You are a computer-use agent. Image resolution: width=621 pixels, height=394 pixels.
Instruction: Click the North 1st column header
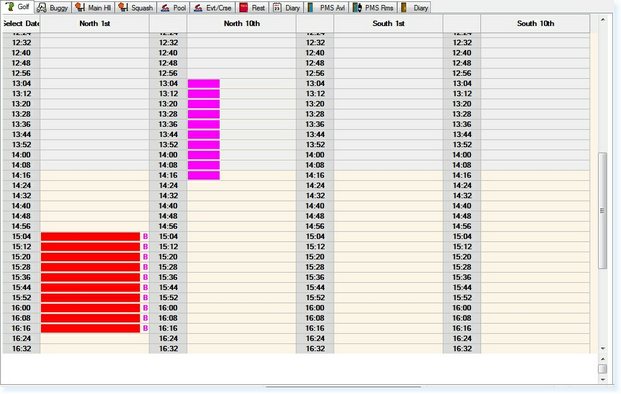(x=95, y=23)
